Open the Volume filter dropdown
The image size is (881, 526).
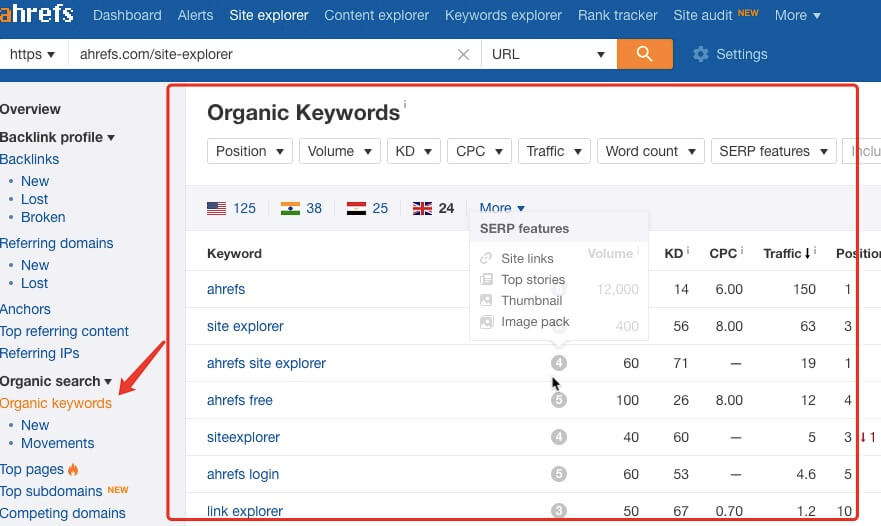pos(339,151)
